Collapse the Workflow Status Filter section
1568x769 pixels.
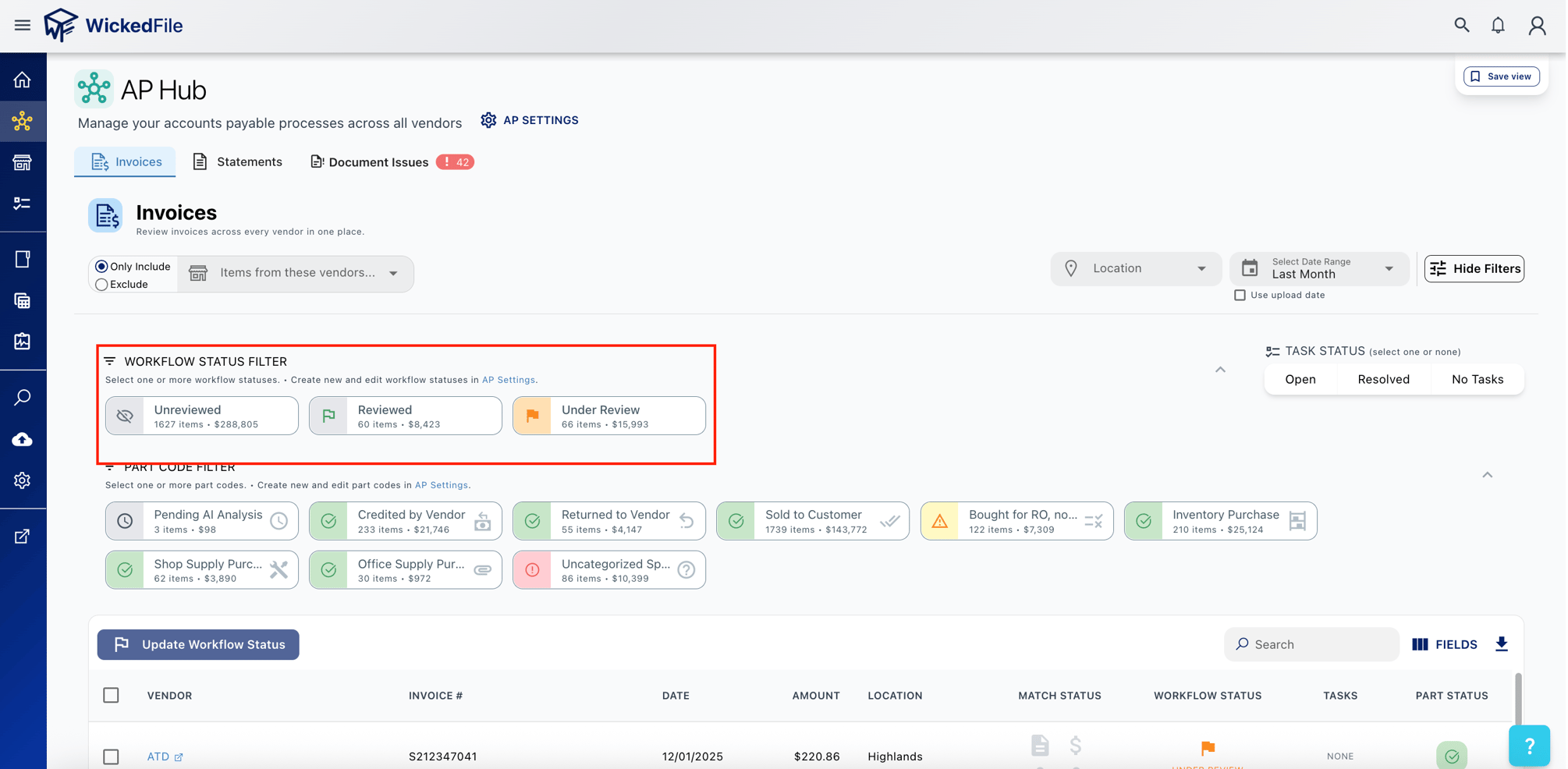(x=1220, y=370)
